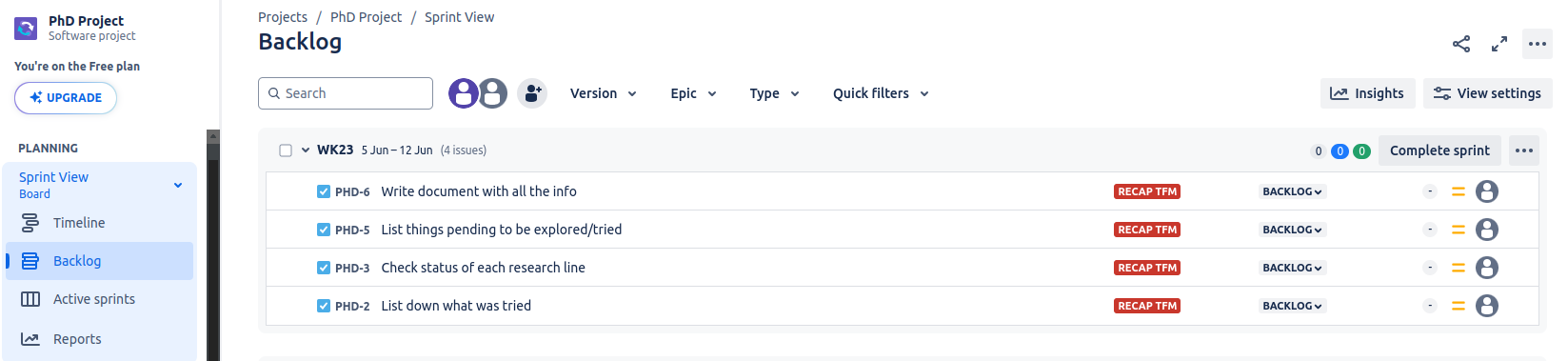Open fullscreen with the expand arrows icon
Screen dimensions: 1568x361
click(x=1499, y=44)
